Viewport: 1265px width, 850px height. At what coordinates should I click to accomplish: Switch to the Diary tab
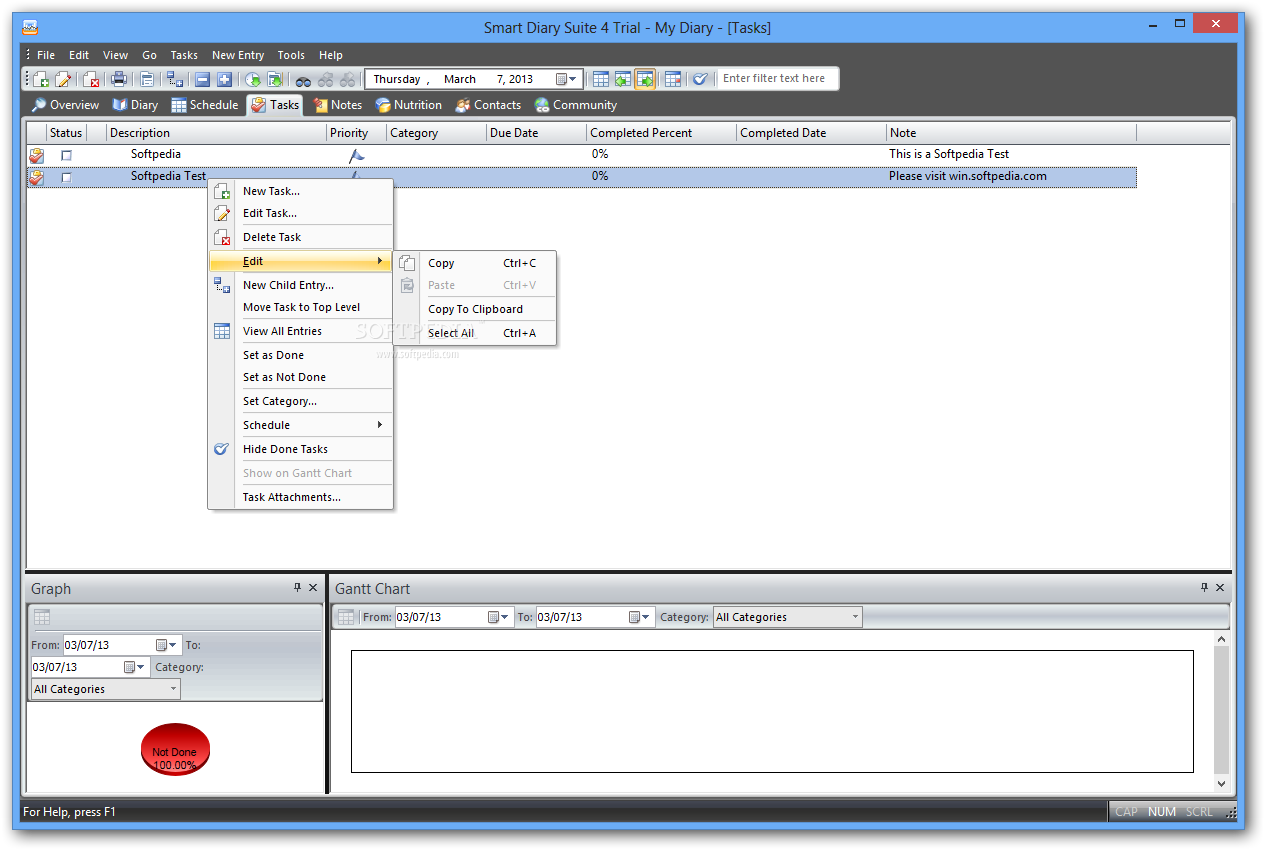click(135, 105)
